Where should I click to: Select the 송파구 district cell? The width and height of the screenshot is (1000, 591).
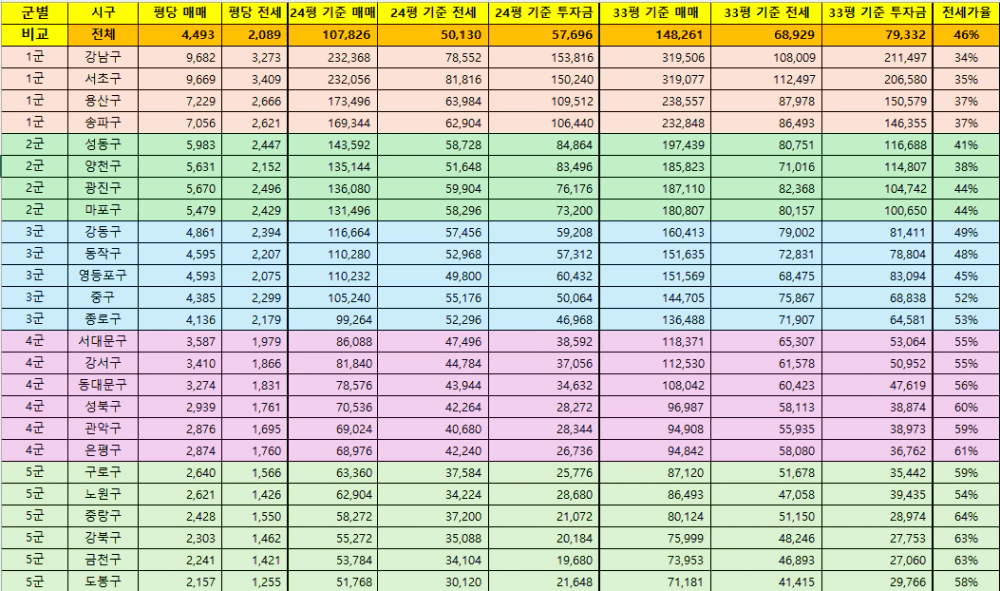click(103, 122)
